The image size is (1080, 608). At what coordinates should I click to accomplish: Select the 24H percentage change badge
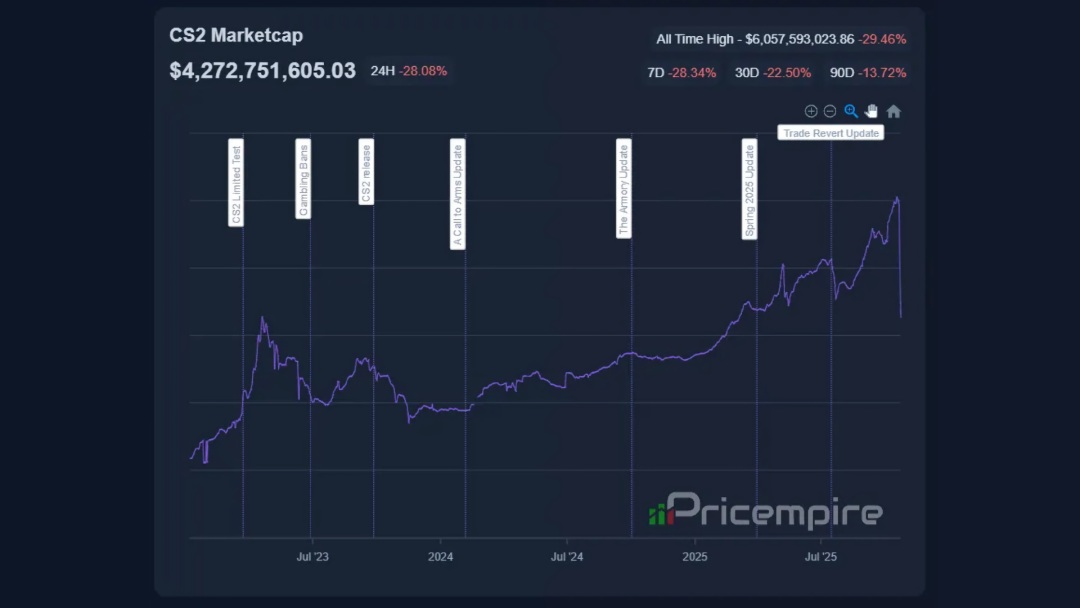click(409, 72)
